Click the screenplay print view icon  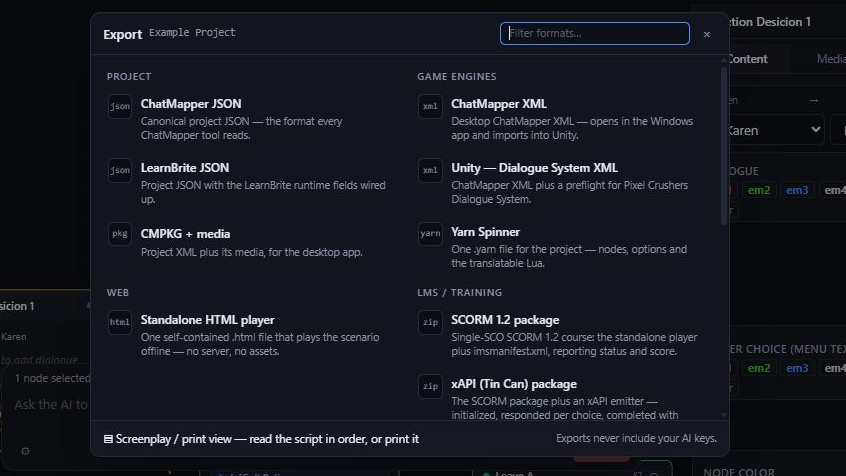click(x=108, y=439)
